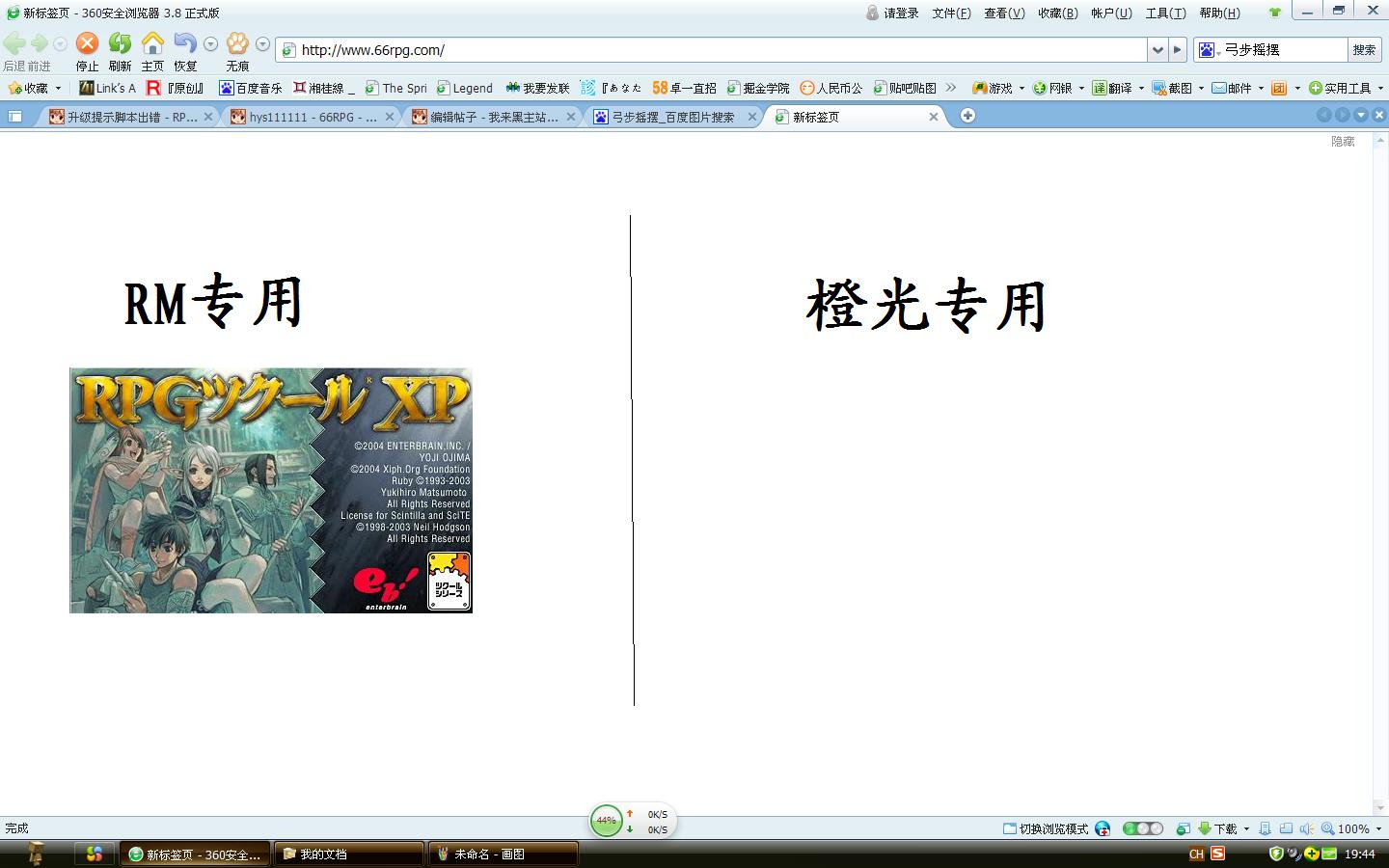Image resolution: width=1389 pixels, height=868 pixels.
Task: Open the Sogou input method tray icon
Action: (x=1218, y=854)
